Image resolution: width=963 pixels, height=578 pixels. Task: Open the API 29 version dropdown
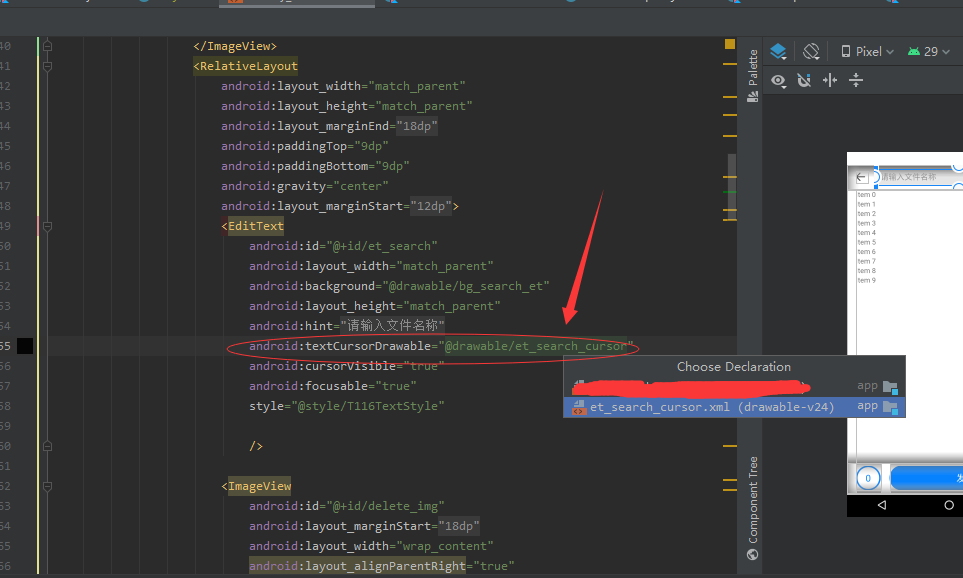tap(929, 52)
